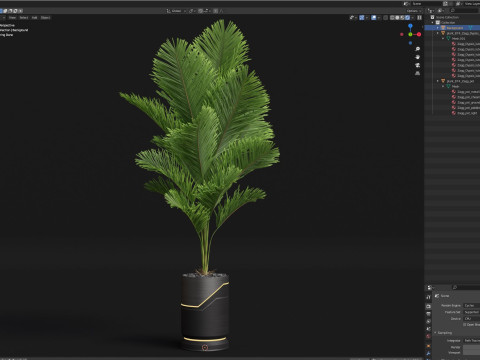Open the Device CPU dropdown
The height and width of the screenshot is (360, 480).
tap(471, 319)
